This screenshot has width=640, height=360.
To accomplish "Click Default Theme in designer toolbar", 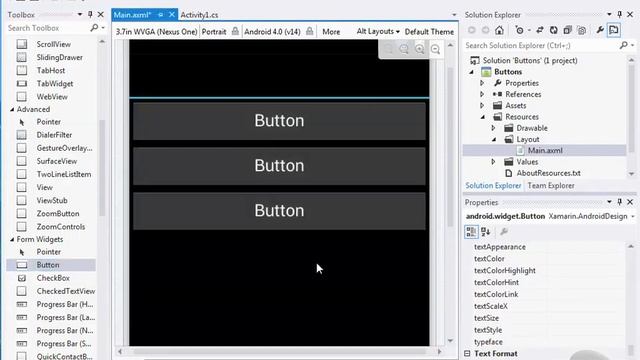I will [x=429, y=31].
